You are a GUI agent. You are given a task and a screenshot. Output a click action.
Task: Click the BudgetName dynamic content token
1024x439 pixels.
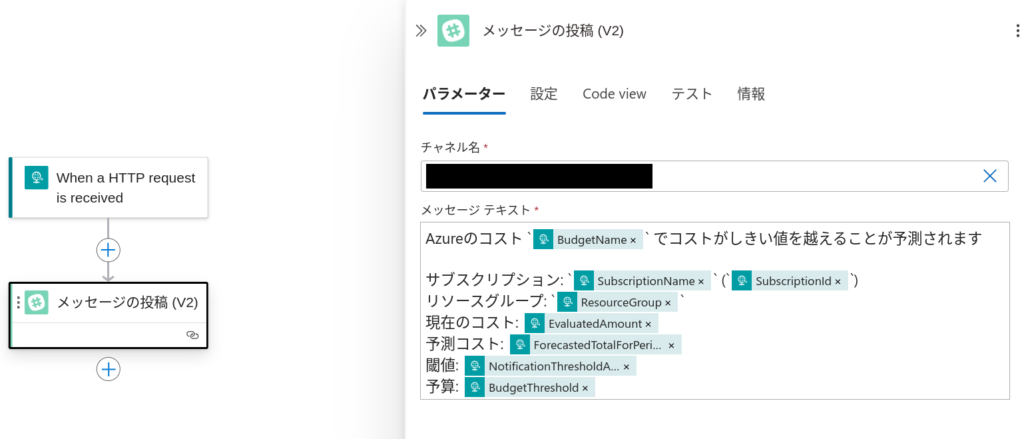tap(587, 240)
